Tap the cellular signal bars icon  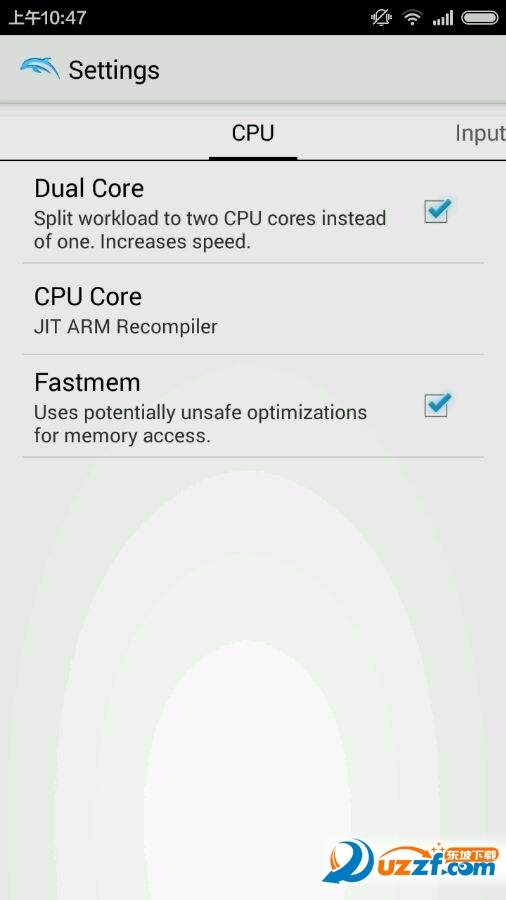[x=443, y=18]
